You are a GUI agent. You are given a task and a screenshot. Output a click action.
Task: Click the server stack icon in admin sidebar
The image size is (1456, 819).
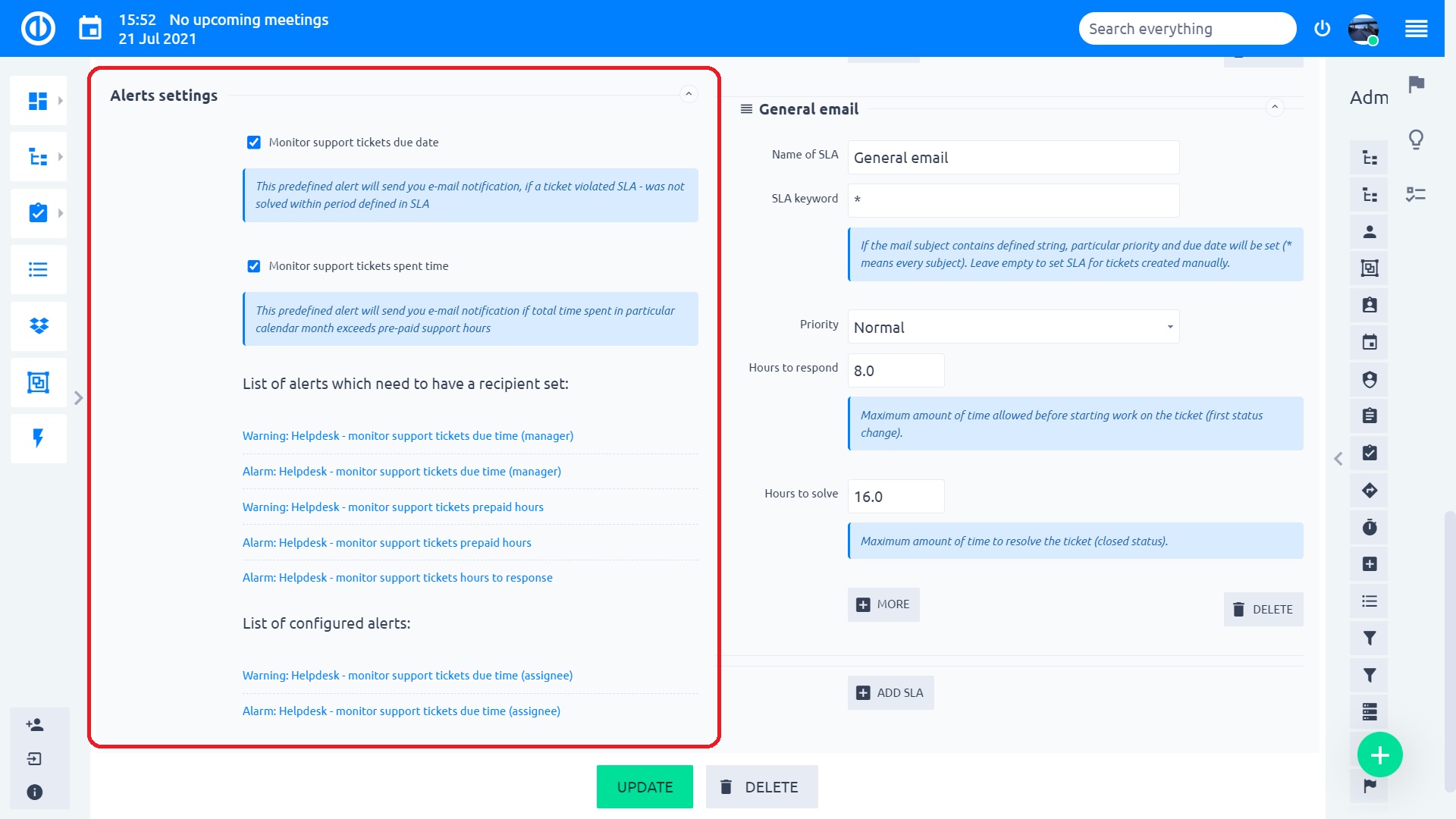click(1370, 712)
